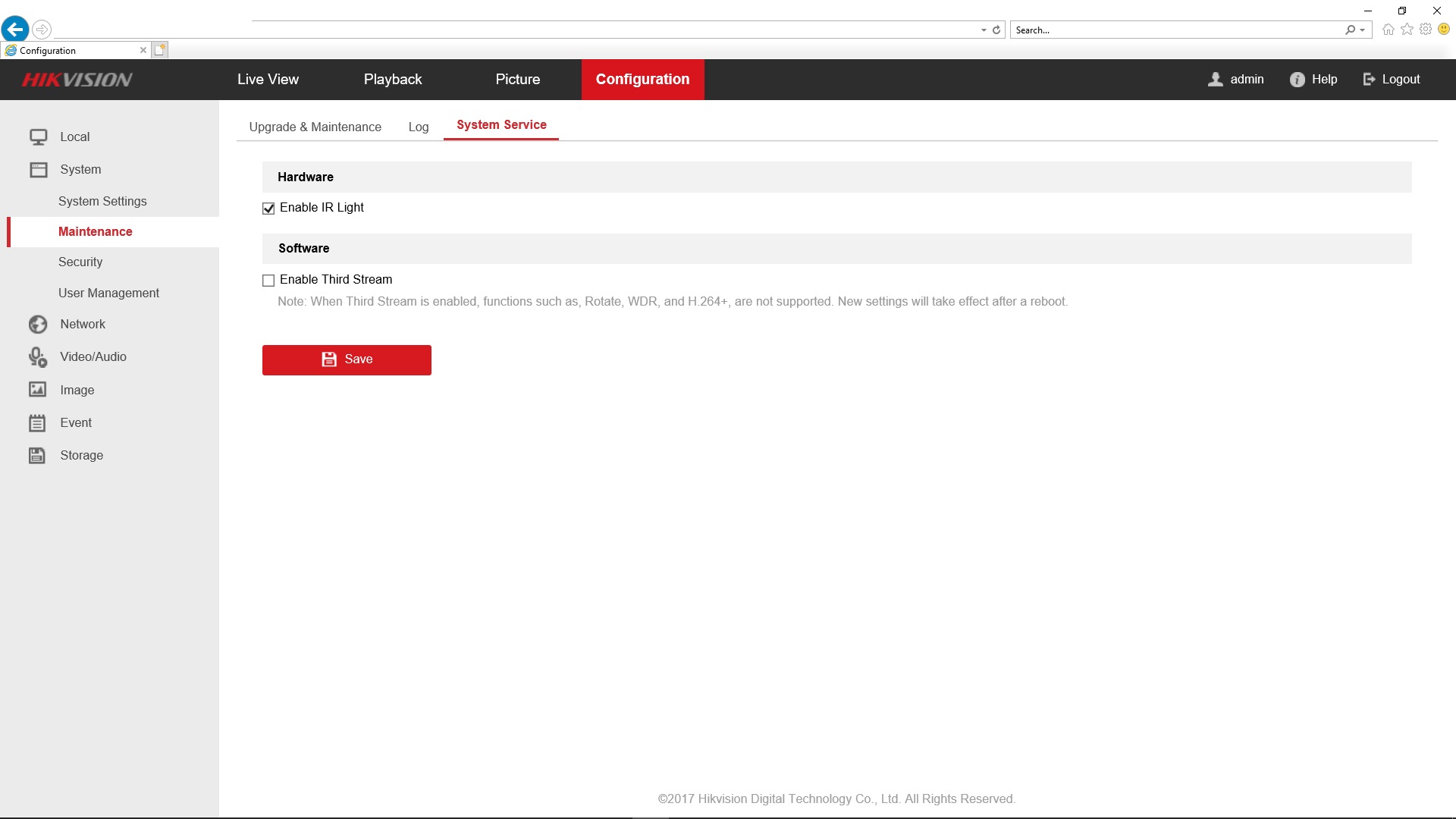Collapse the System menu section
Image resolution: width=1456 pixels, height=819 pixels.
point(80,170)
